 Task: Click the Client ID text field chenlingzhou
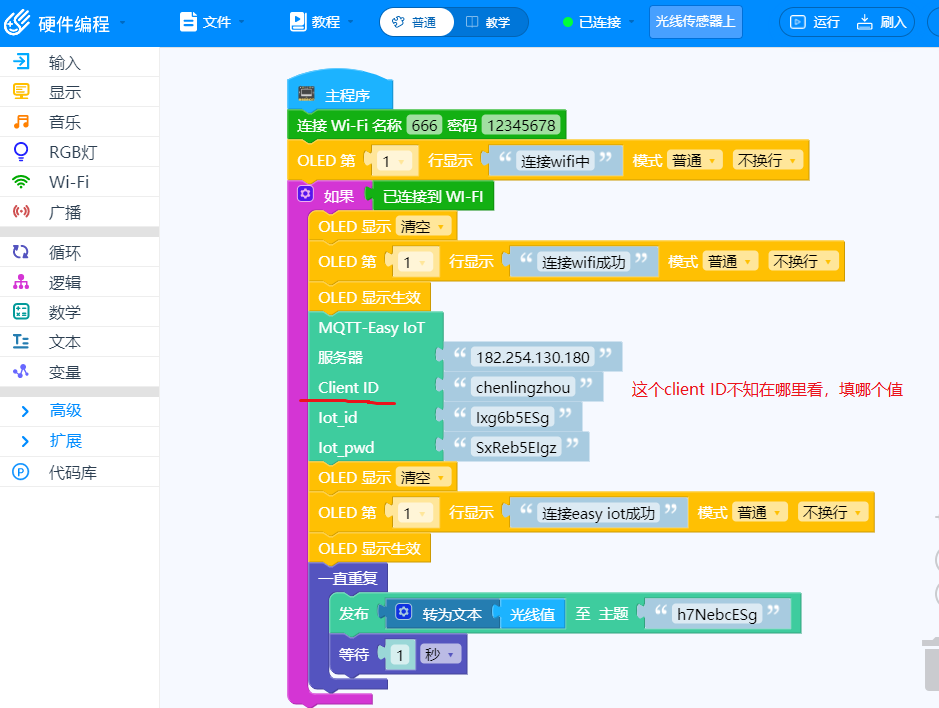pyautogui.click(x=523, y=388)
